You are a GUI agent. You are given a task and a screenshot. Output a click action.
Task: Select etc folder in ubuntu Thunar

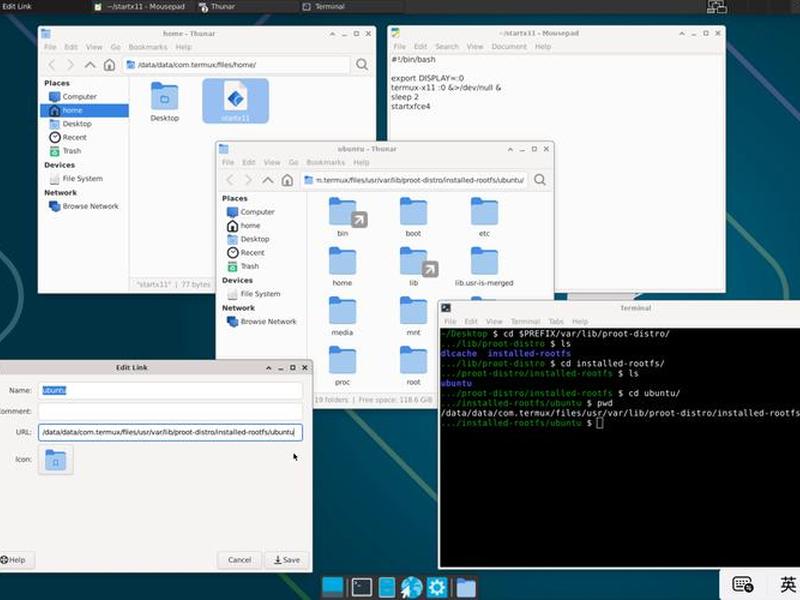[x=484, y=217]
